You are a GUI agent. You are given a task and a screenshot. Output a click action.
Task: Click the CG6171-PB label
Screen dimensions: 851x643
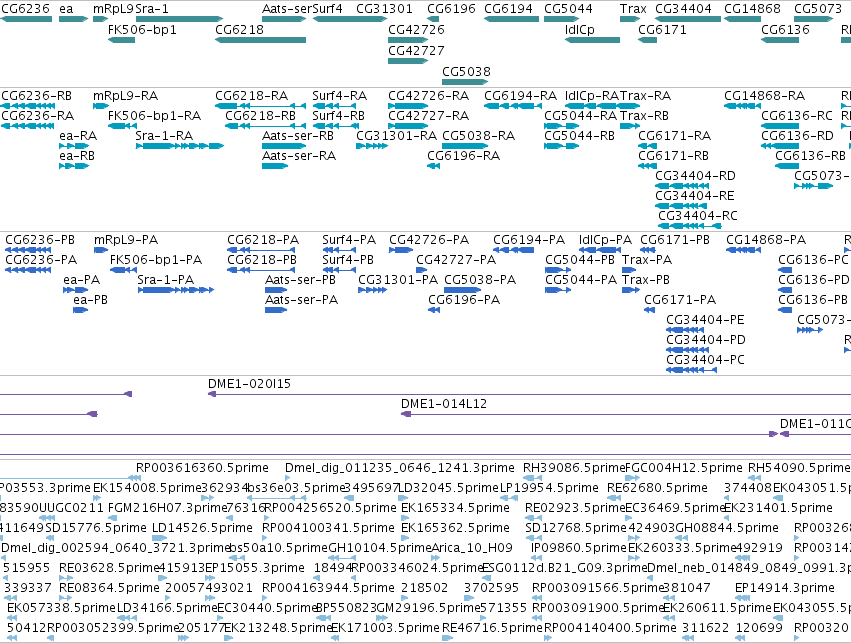pyautogui.click(x=675, y=240)
